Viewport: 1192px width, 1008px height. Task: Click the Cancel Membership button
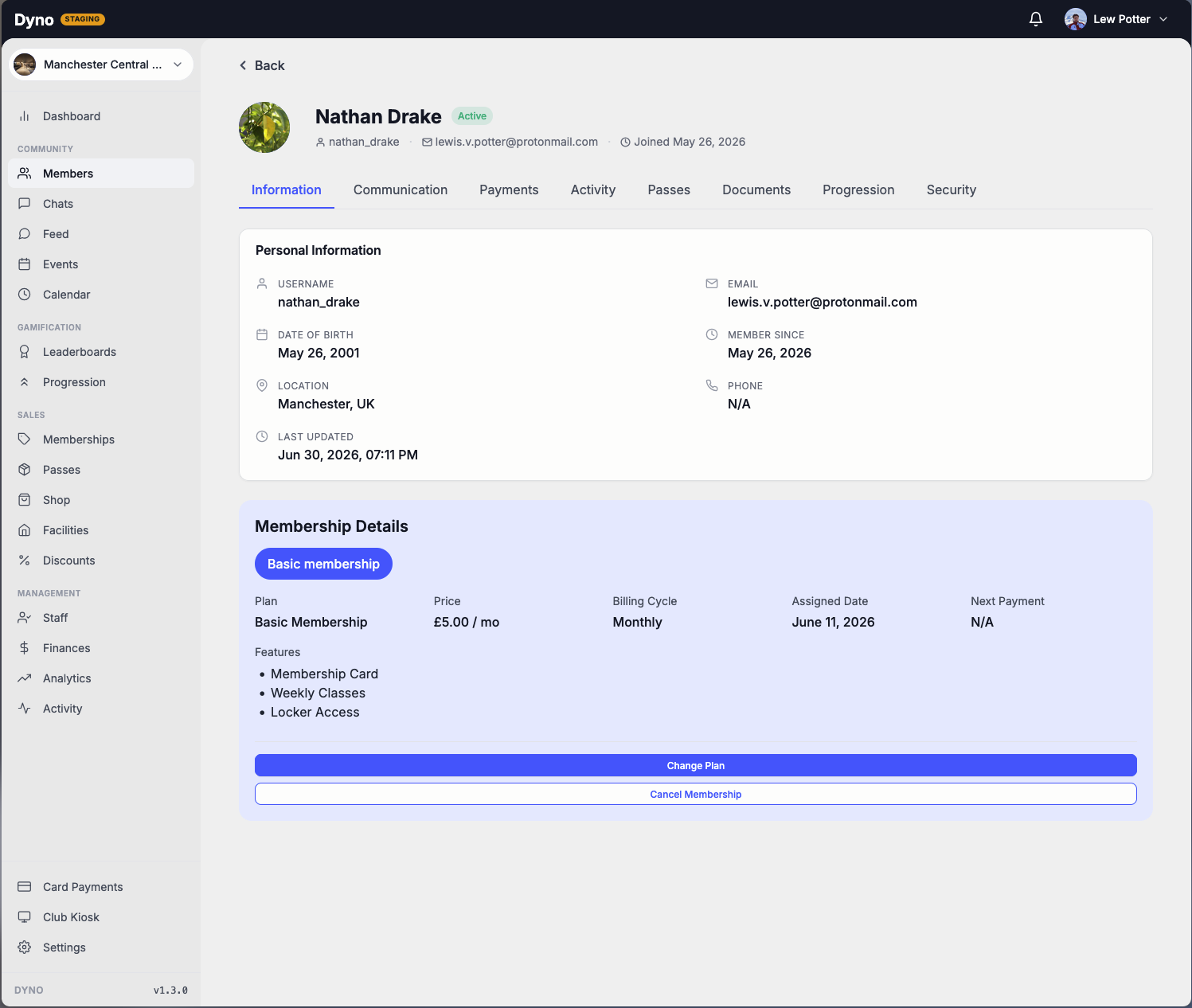696,794
